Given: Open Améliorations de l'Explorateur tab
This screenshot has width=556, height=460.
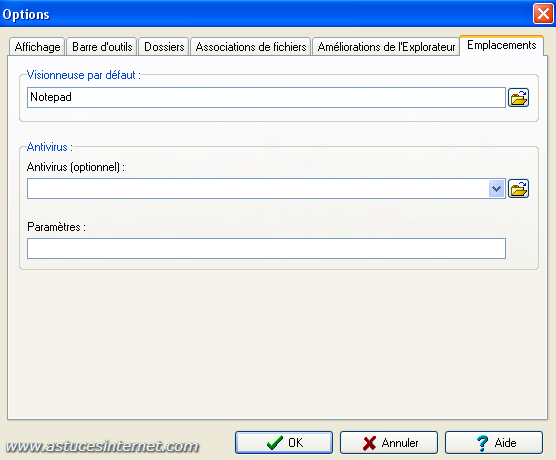Looking at the screenshot, I should [x=386, y=47].
